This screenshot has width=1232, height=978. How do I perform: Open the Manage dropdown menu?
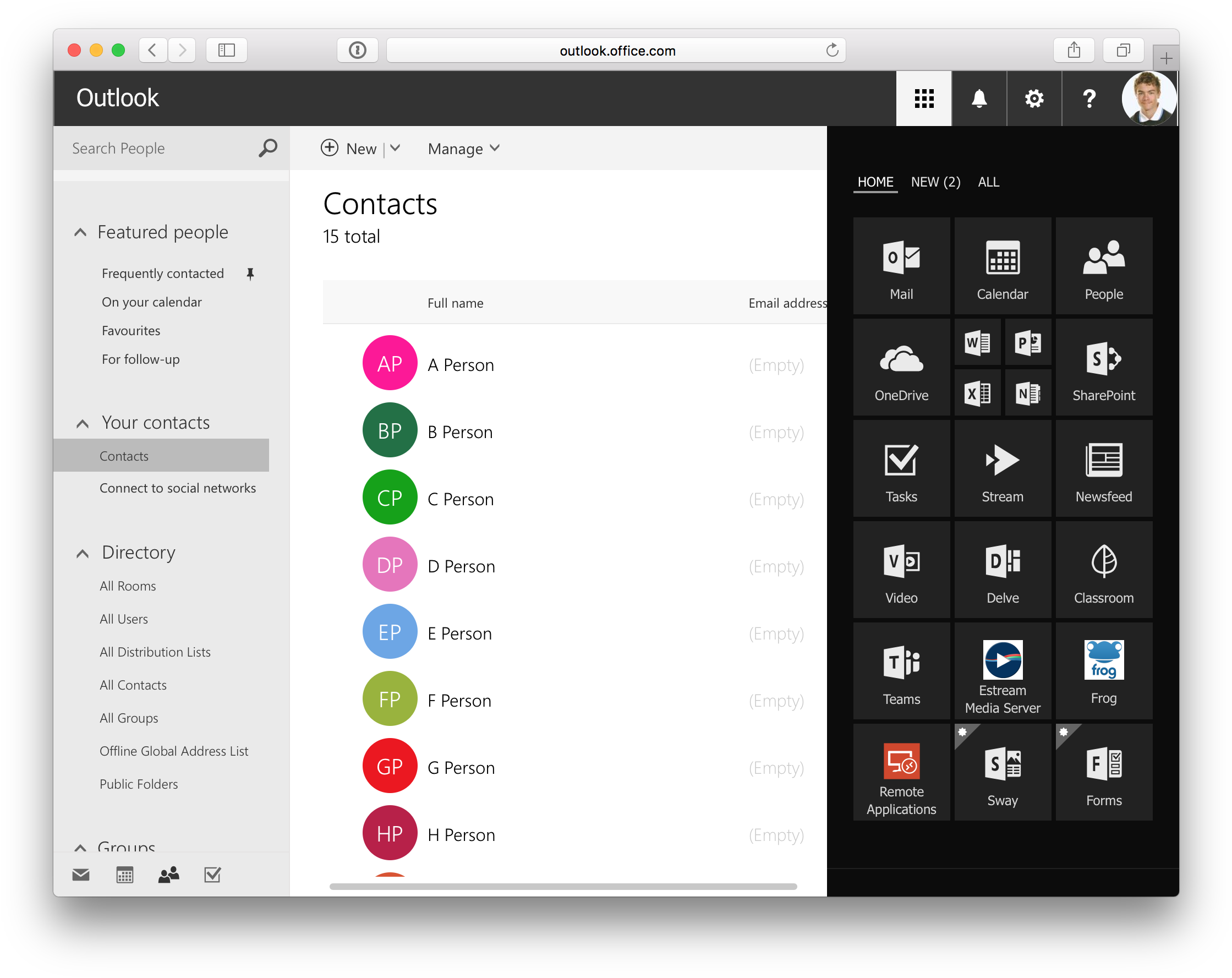pos(463,149)
